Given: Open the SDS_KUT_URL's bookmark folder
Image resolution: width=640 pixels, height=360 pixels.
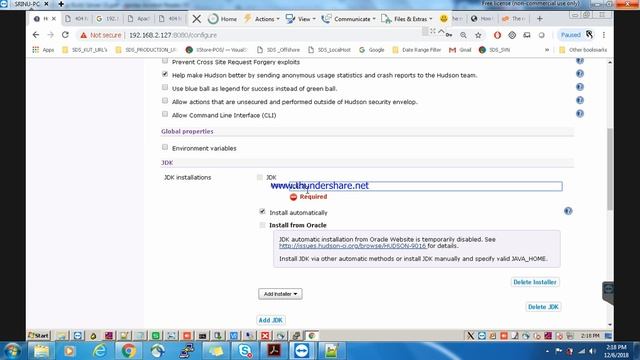Looking at the screenshot, I should 85,50.
